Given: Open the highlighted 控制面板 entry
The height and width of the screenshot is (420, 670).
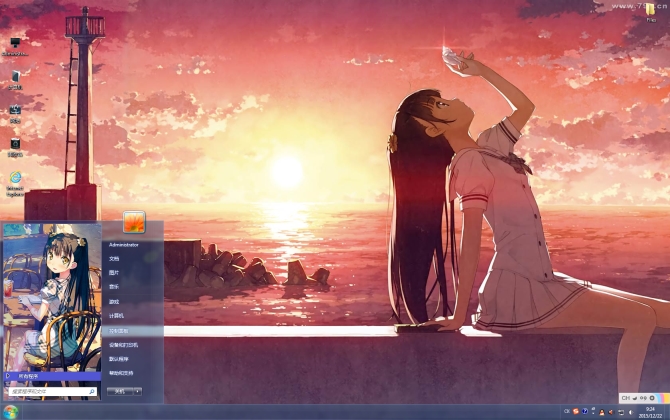Looking at the screenshot, I should point(133,331).
